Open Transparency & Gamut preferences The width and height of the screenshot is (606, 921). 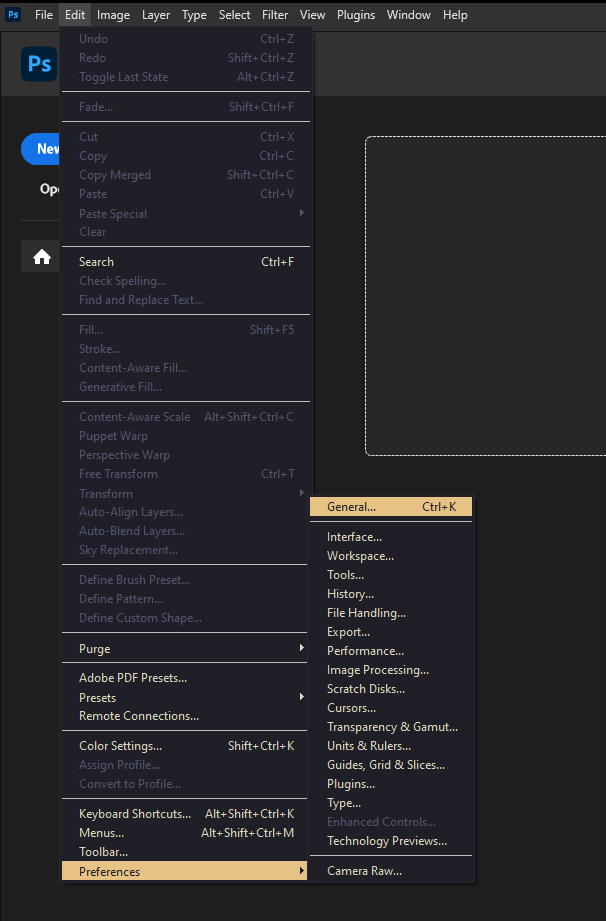(x=391, y=727)
